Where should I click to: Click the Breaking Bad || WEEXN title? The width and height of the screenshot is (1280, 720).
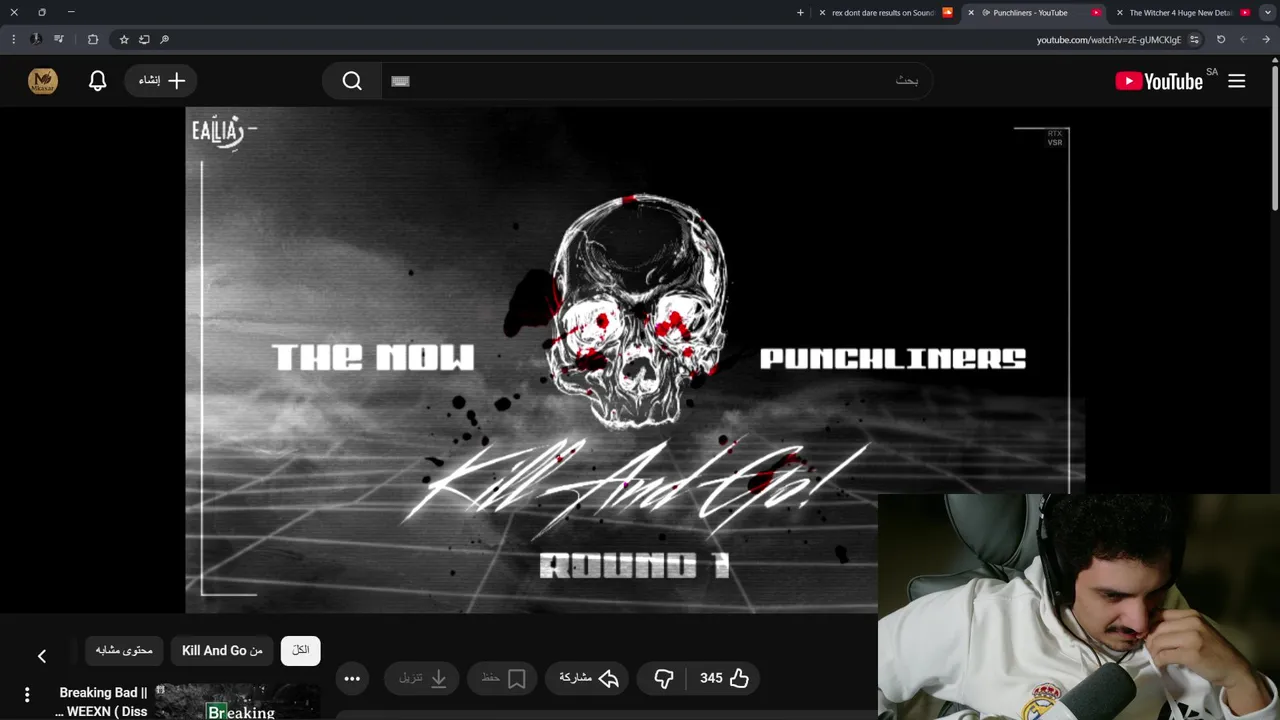(x=102, y=702)
